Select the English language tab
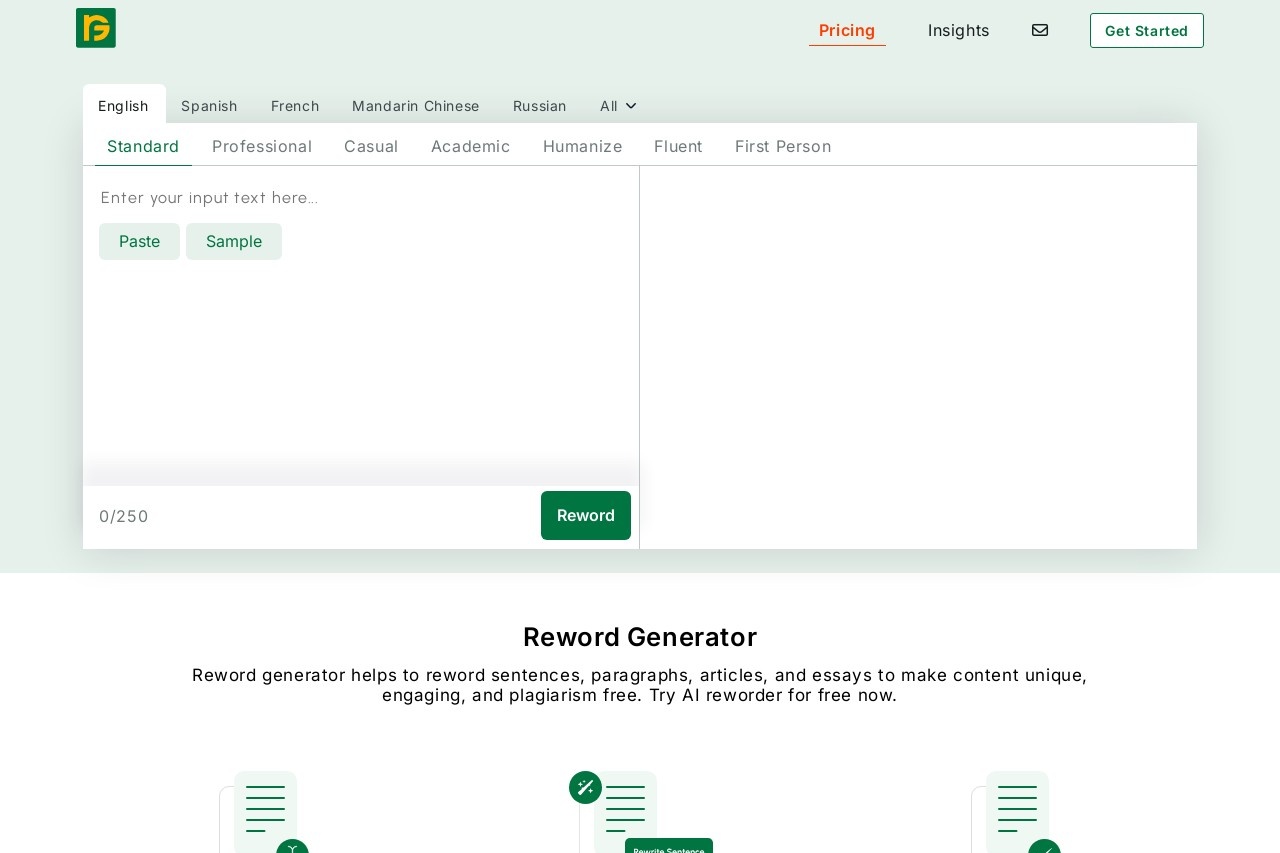 click(124, 105)
